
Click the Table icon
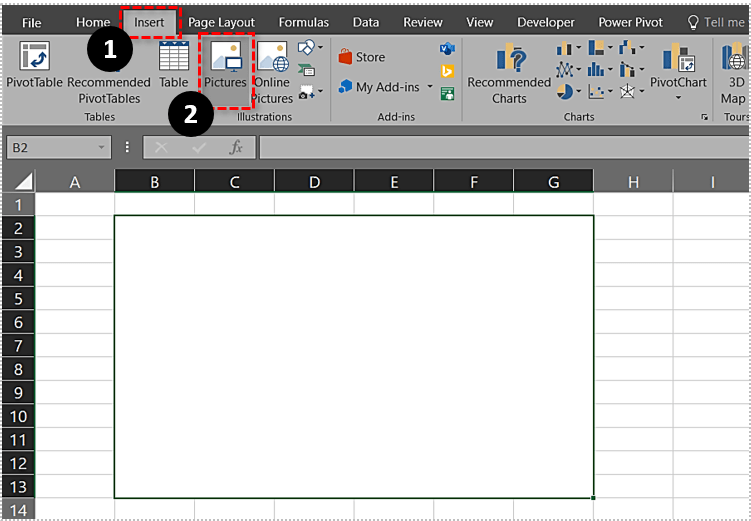click(x=173, y=68)
